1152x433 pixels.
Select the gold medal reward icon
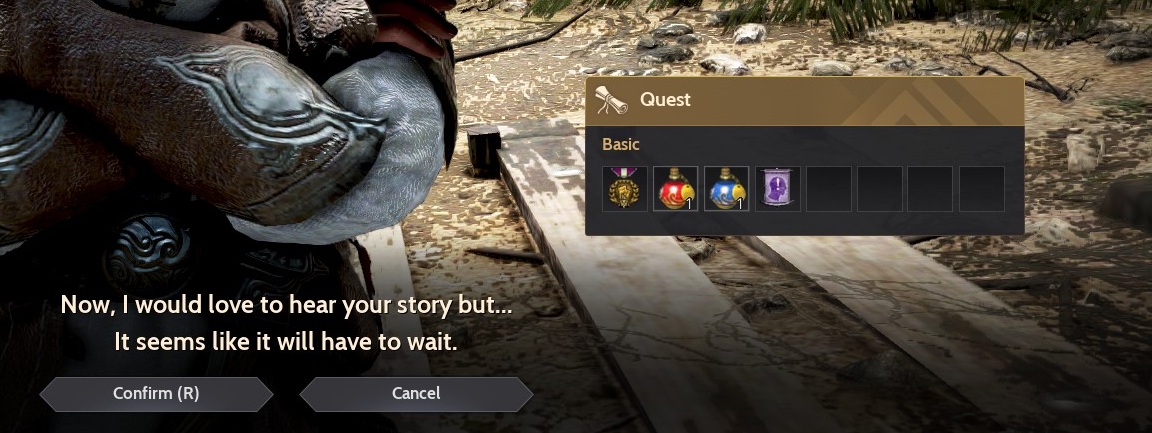pyautogui.click(x=624, y=189)
